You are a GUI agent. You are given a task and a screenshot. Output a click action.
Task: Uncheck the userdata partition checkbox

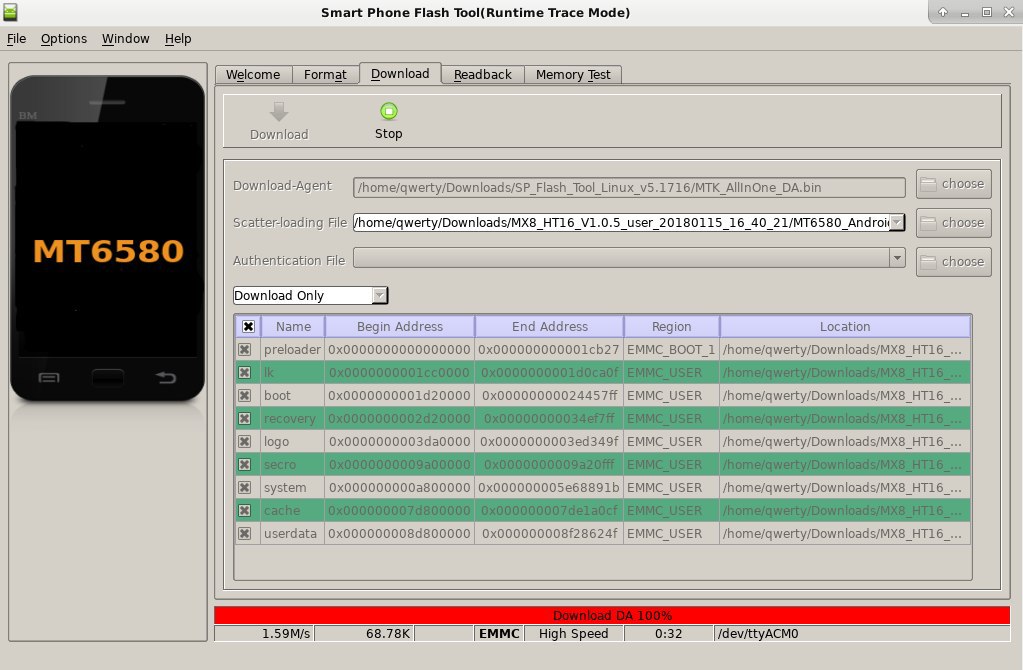coord(245,534)
